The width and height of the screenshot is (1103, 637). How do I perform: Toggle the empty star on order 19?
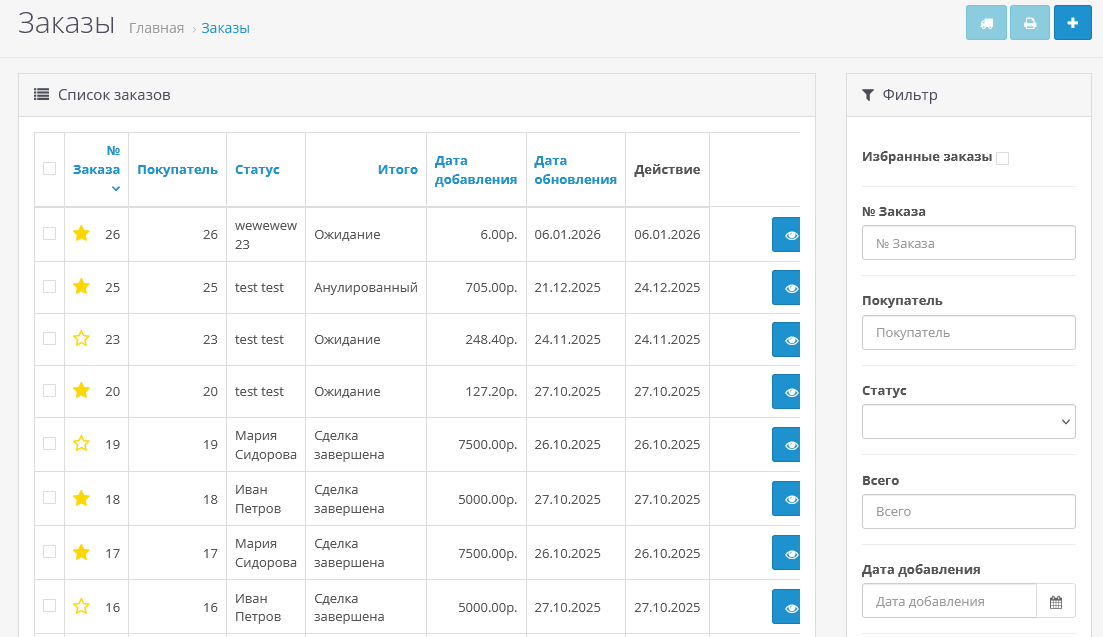82,444
